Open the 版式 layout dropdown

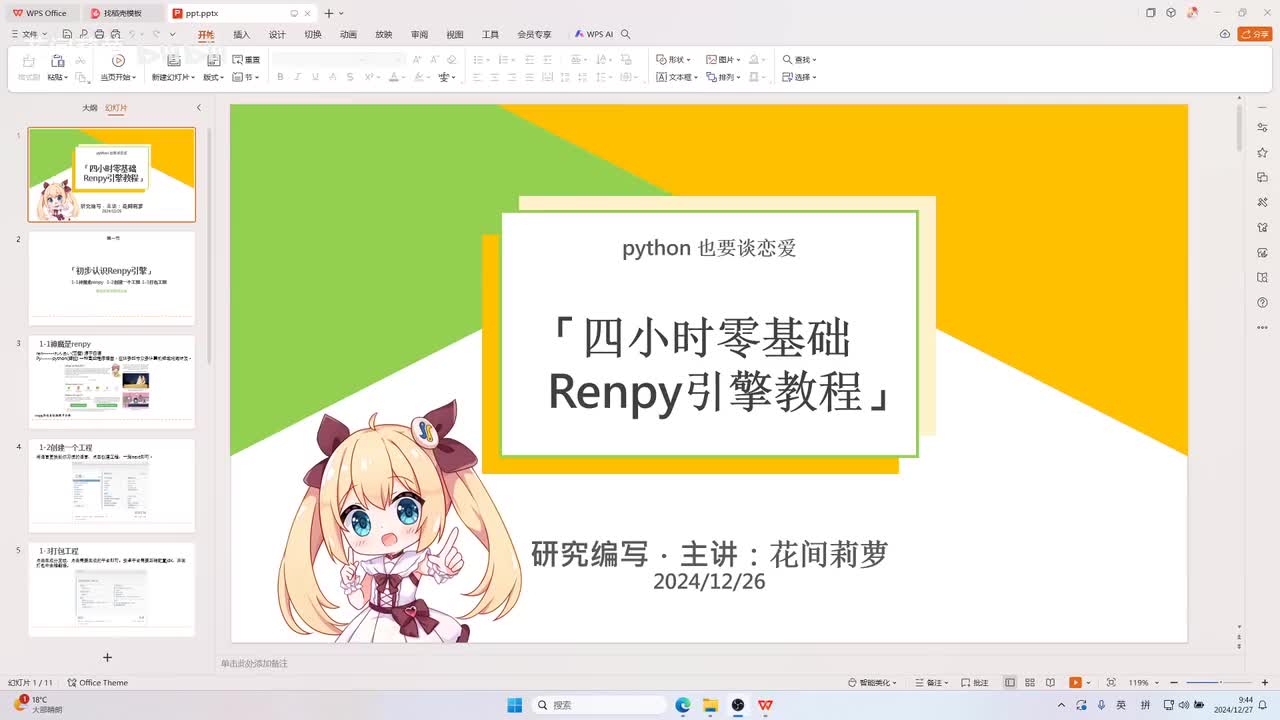[213, 77]
